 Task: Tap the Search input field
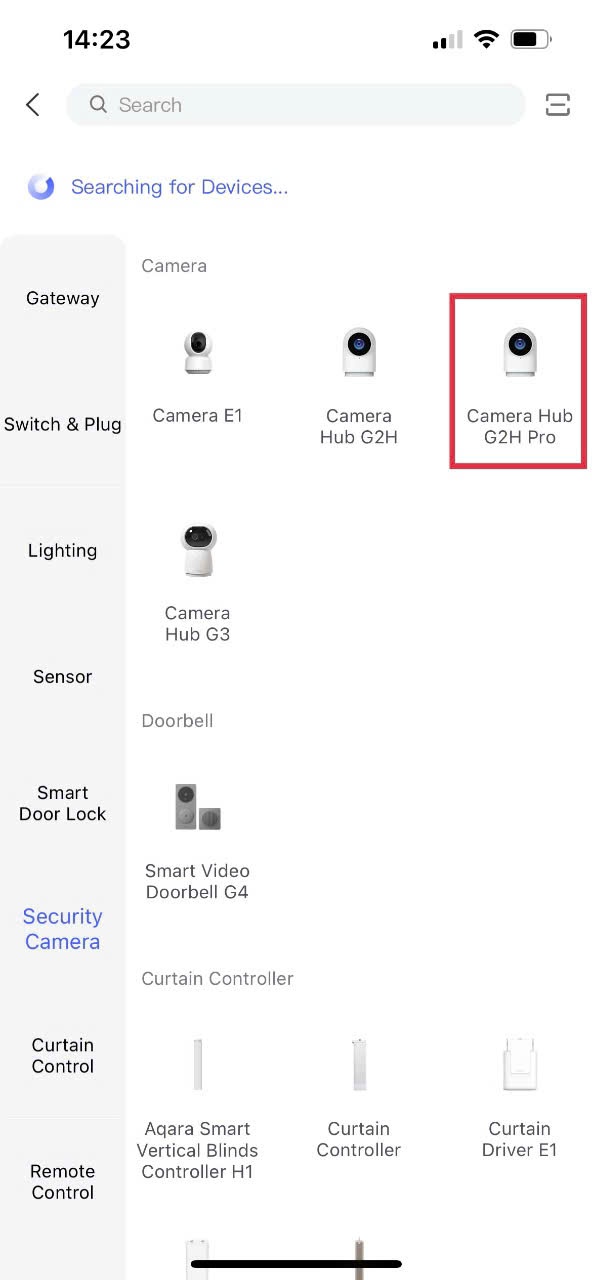[x=295, y=104]
